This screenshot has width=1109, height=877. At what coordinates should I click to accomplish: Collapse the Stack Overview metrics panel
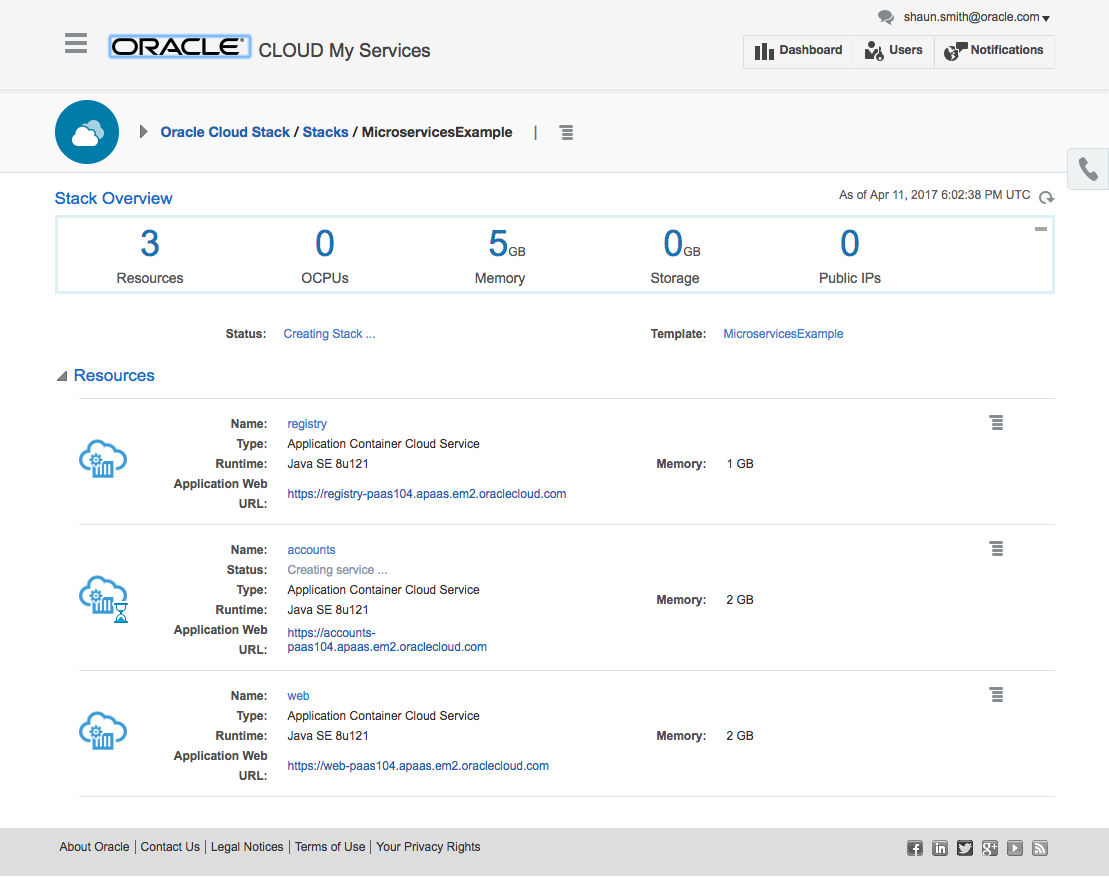1040,229
